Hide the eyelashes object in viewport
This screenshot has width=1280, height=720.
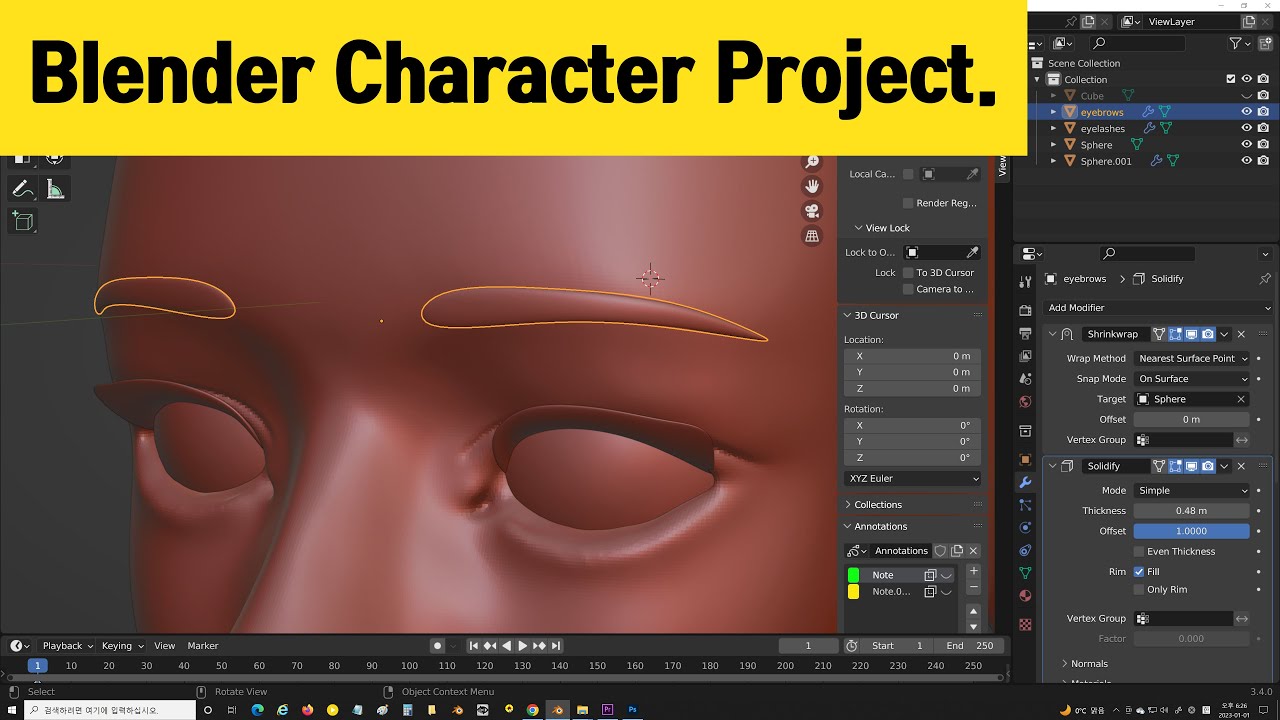click(x=1247, y=128)
